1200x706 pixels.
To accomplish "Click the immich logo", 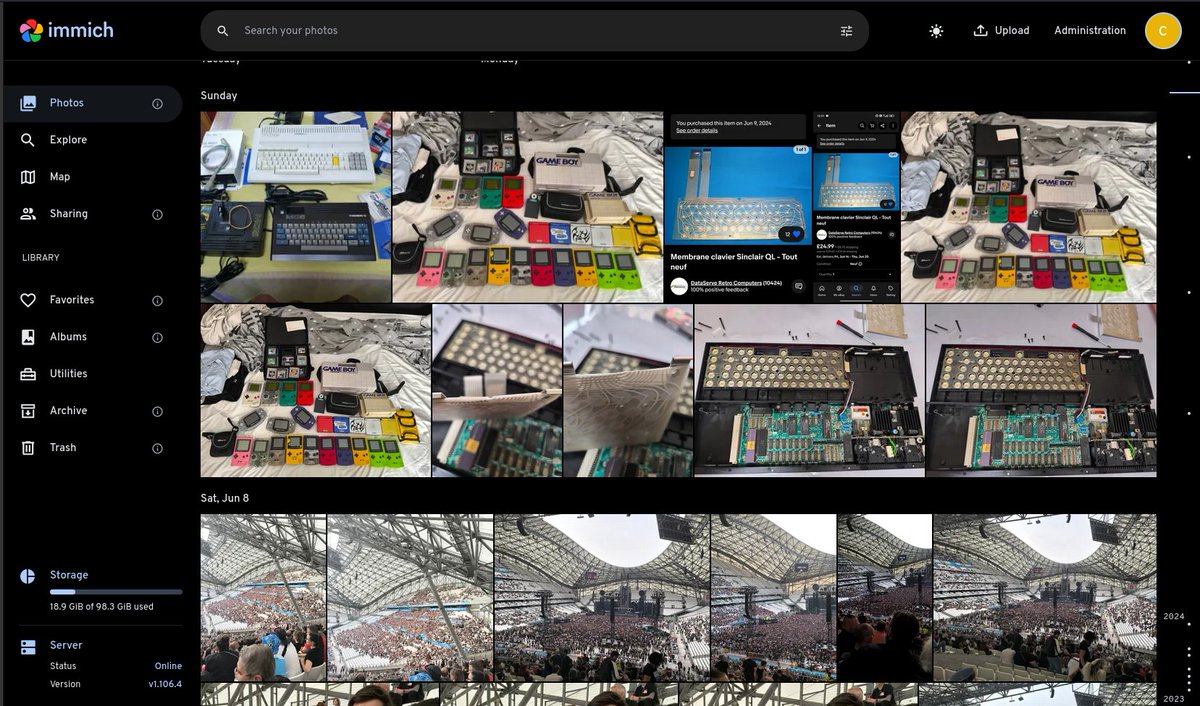I will click(x=66, y=30).
